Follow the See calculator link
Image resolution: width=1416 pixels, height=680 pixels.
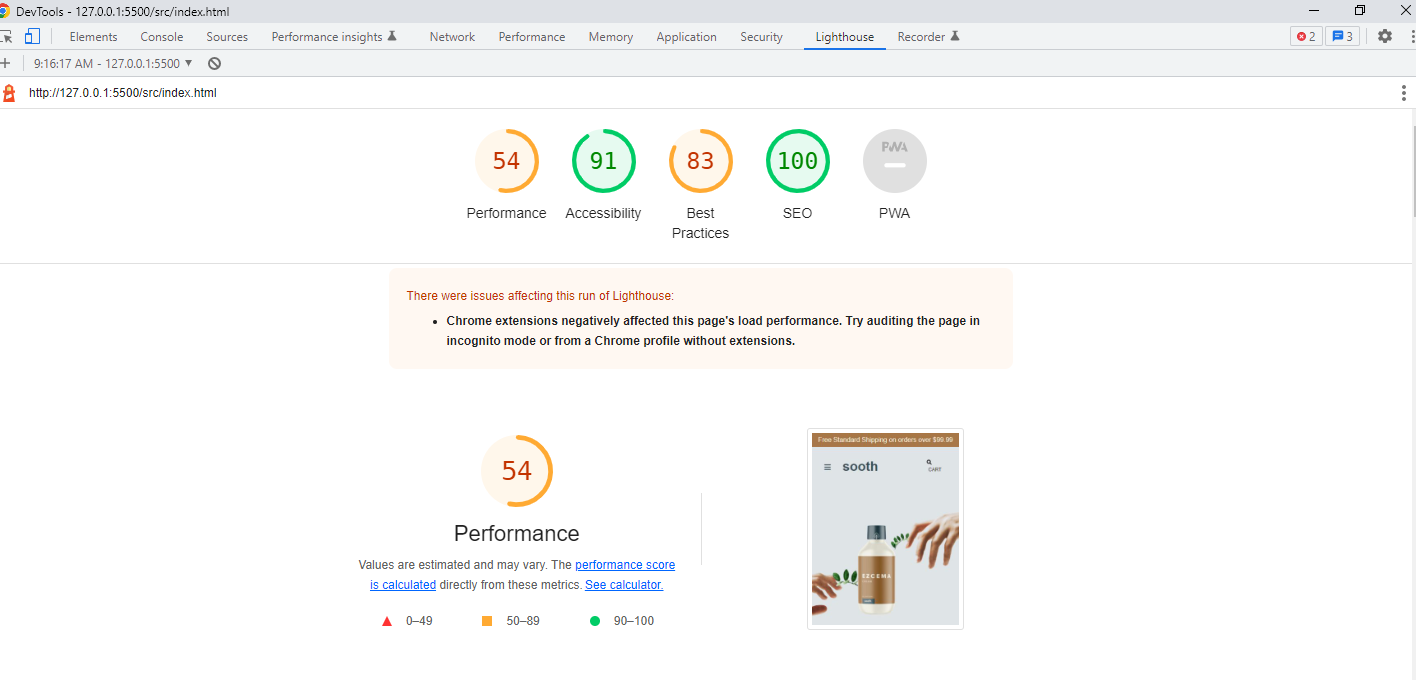pos(623,584)
